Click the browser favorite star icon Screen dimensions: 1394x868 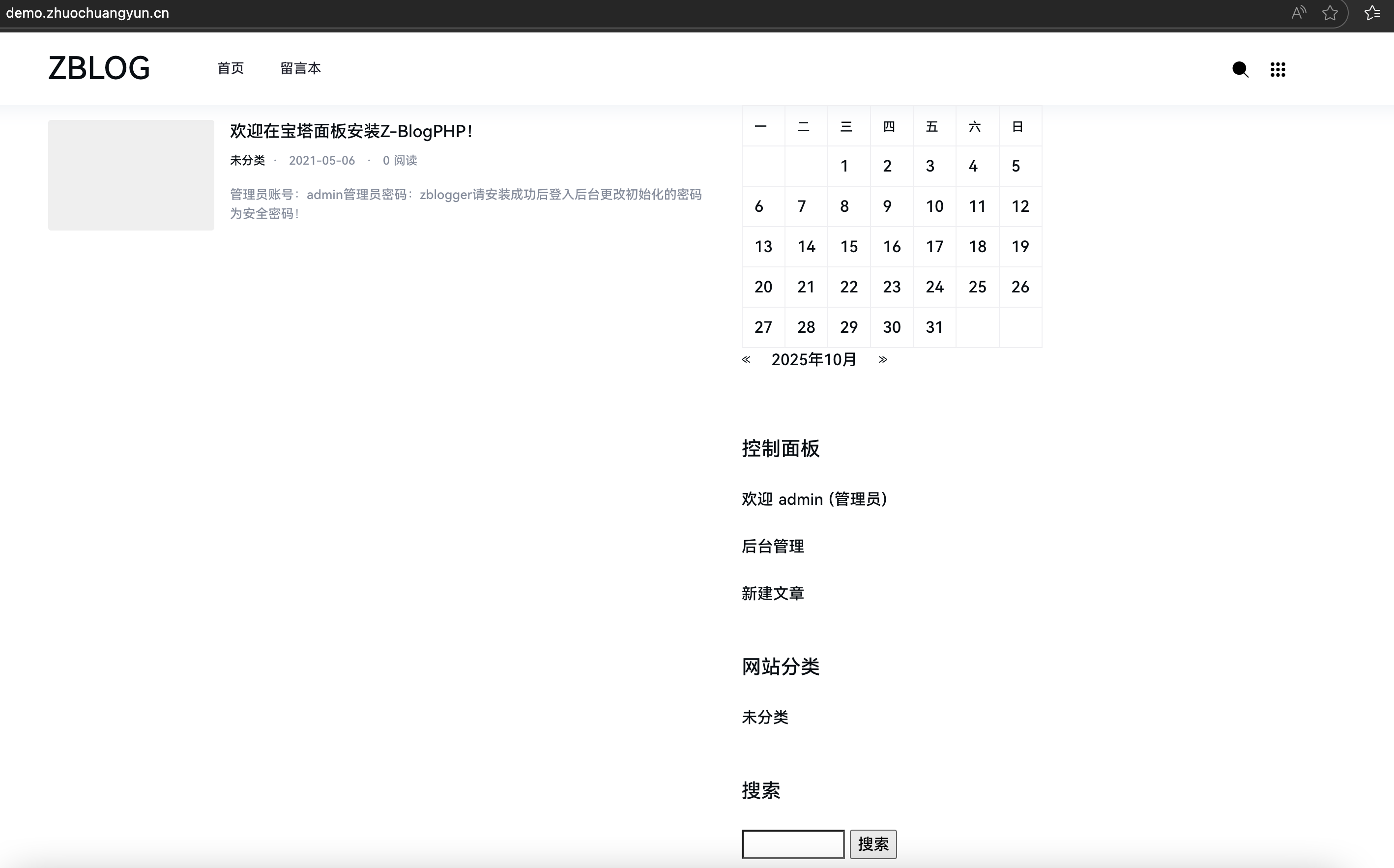coord(1330,13)
